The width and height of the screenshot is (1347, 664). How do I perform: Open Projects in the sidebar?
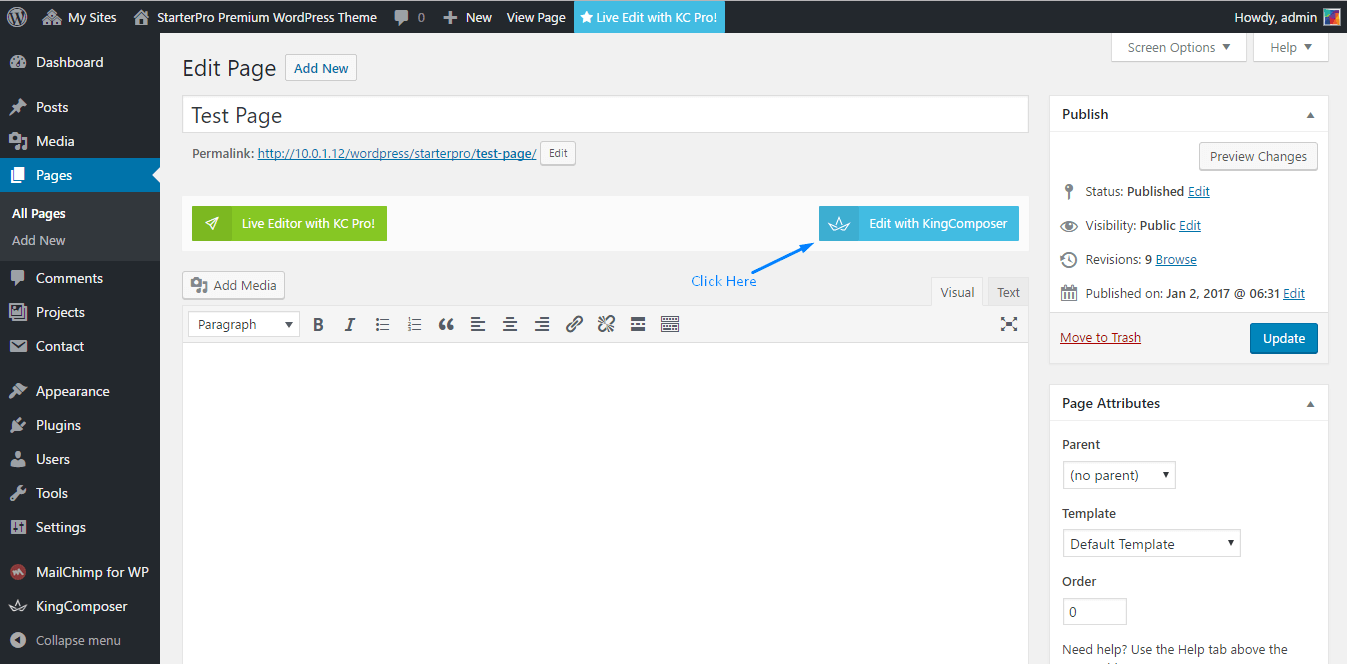coord(80,312)
